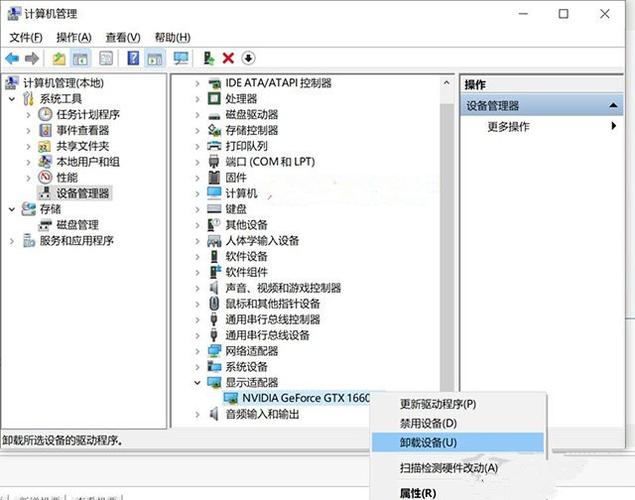Toggle the Show/Hide Action Pane toolbar icon
This screenshot has height=500, width=635.
pos(155,59)
